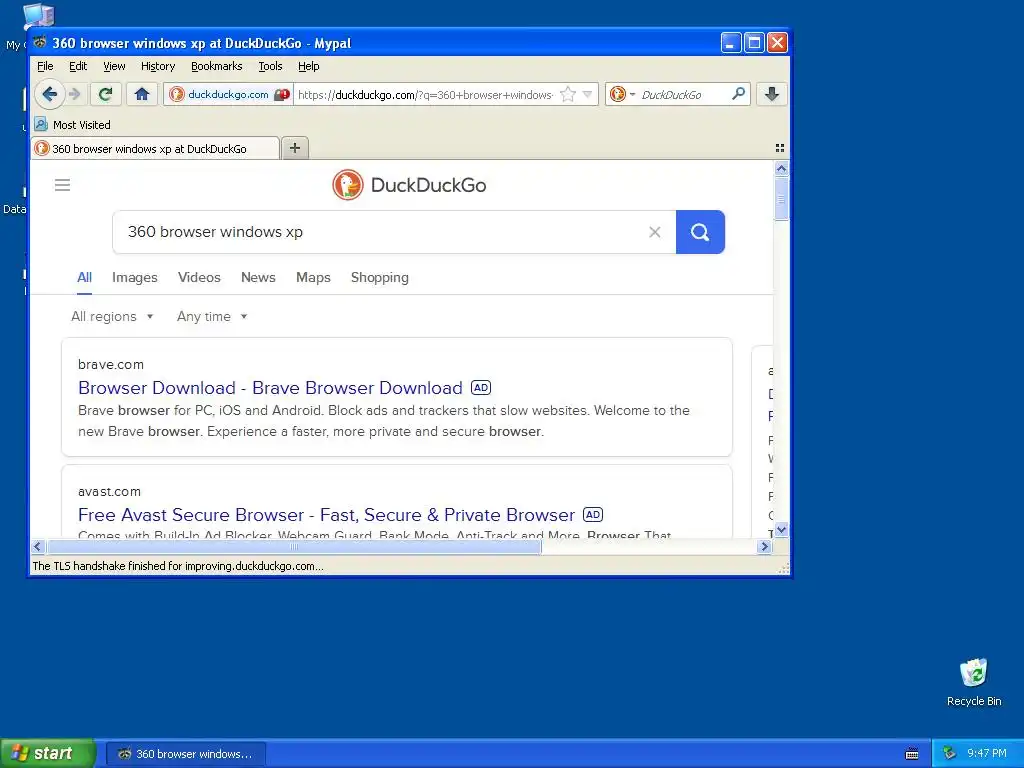Open the Most Visited bookmarks folder
The height and width of the screenshot is (768, 1024).
point(72,125)
